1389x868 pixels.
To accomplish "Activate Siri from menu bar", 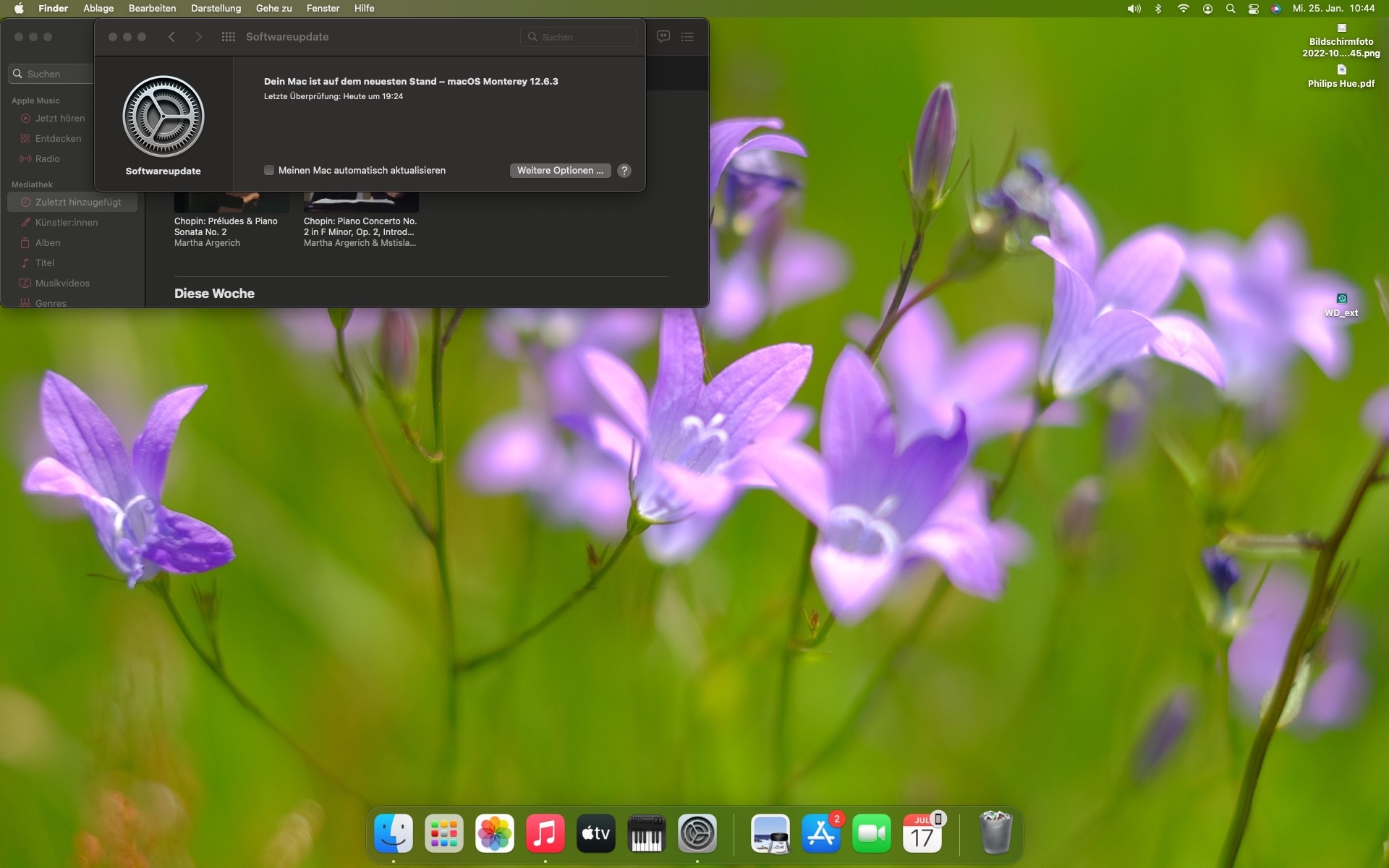I will click(x=1276, y=9).
